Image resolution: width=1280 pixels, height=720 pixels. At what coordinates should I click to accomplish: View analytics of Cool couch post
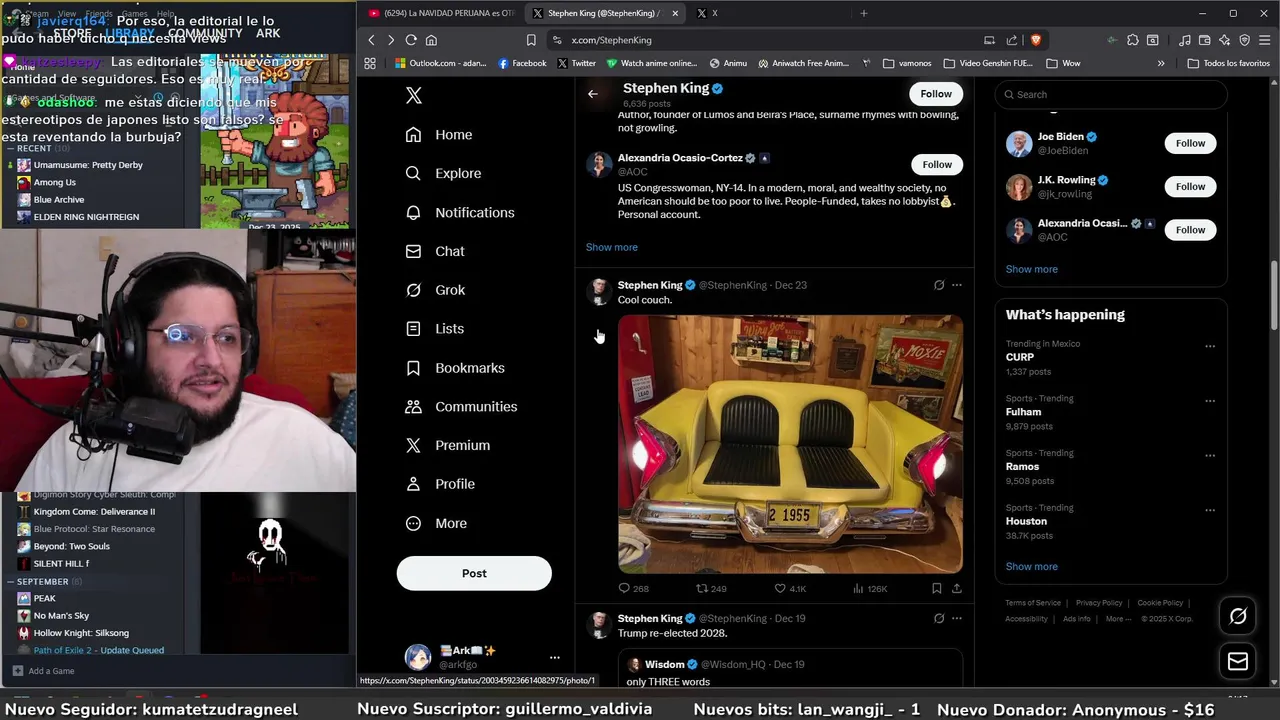point(870,589)
